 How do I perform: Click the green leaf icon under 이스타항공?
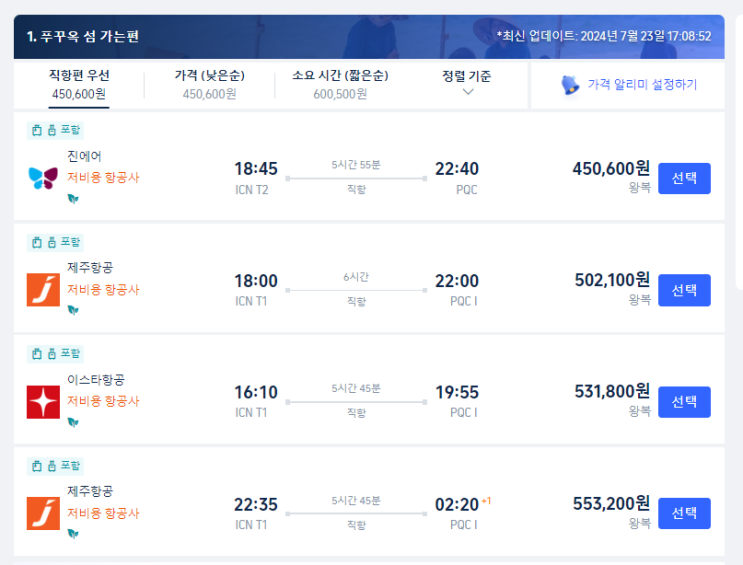[x=72, y=422]
